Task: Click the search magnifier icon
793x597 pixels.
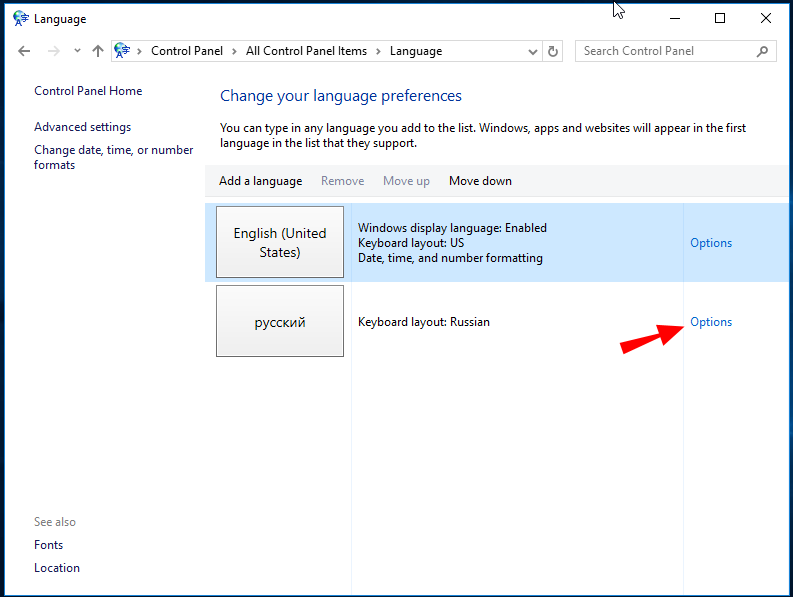Action: pos(763,51)
